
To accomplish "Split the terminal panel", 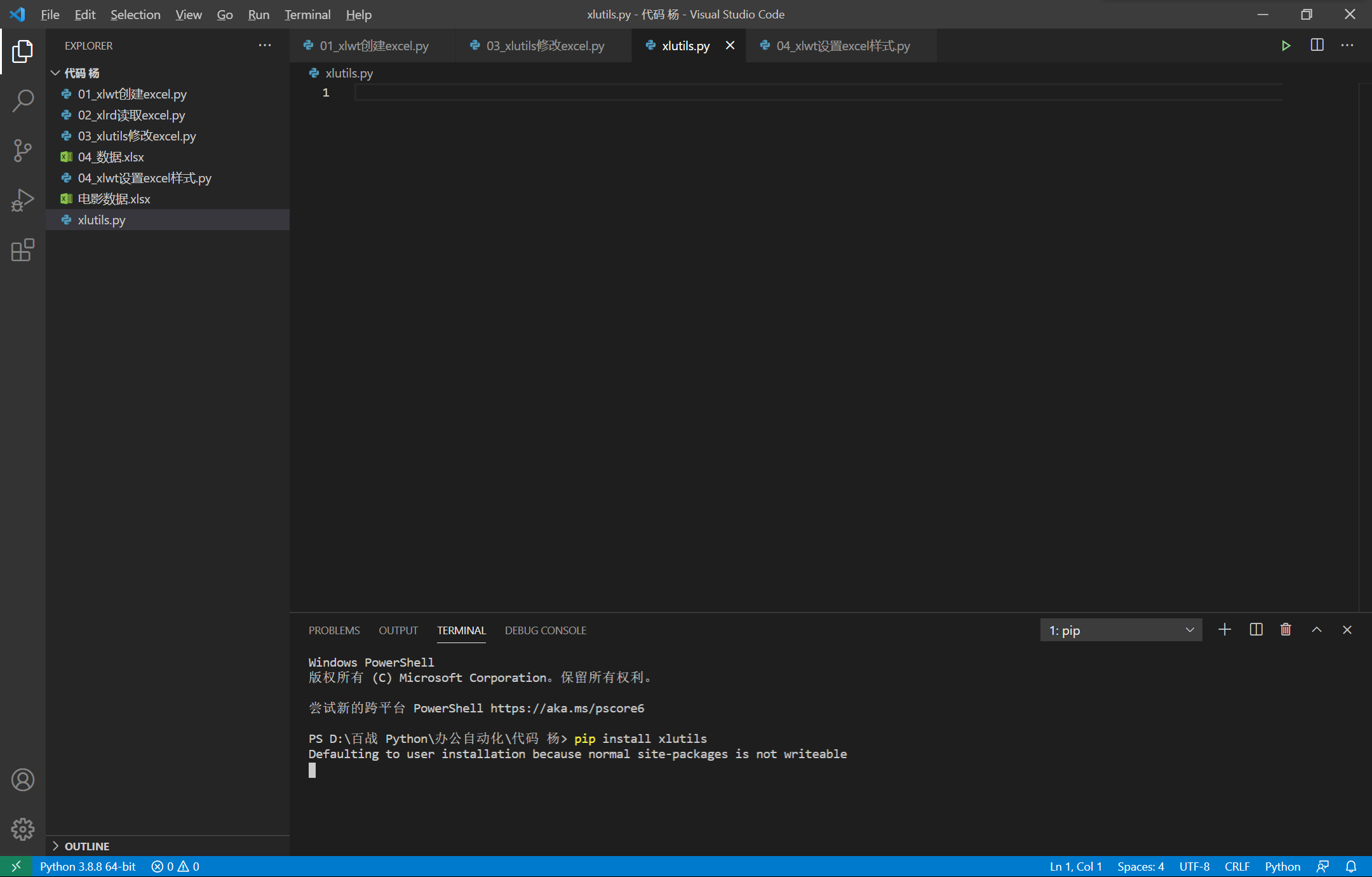I will [x=1256, y=630].
